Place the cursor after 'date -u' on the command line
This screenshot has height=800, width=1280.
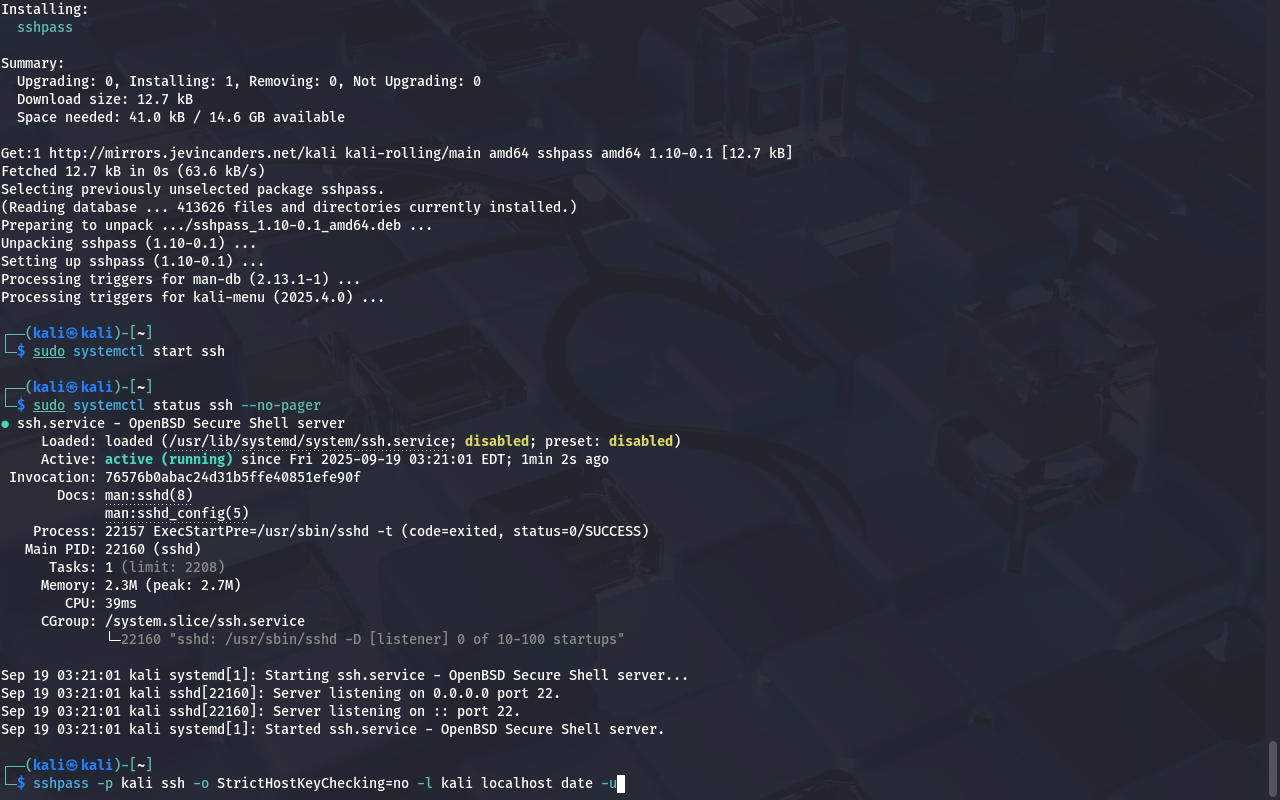click(x=620, y=783)
